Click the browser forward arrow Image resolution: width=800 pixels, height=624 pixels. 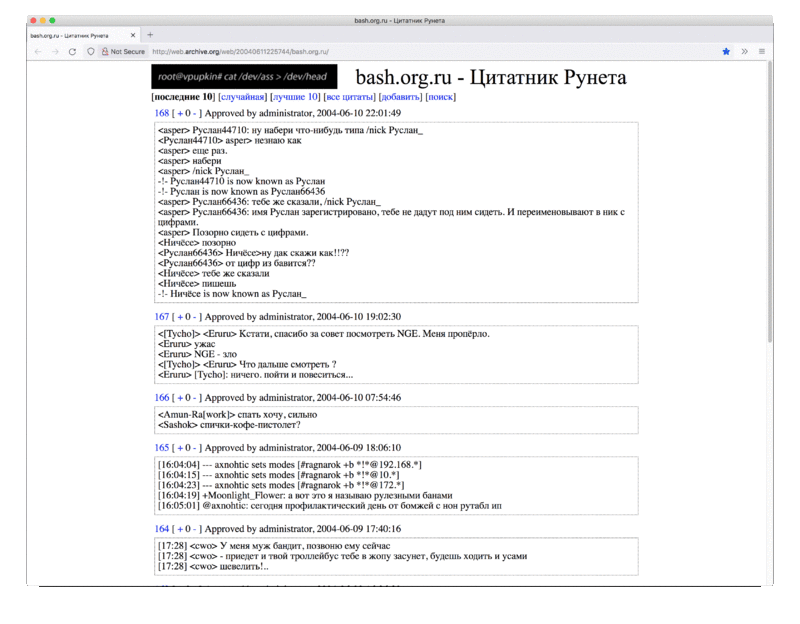[x=55, y=51]
